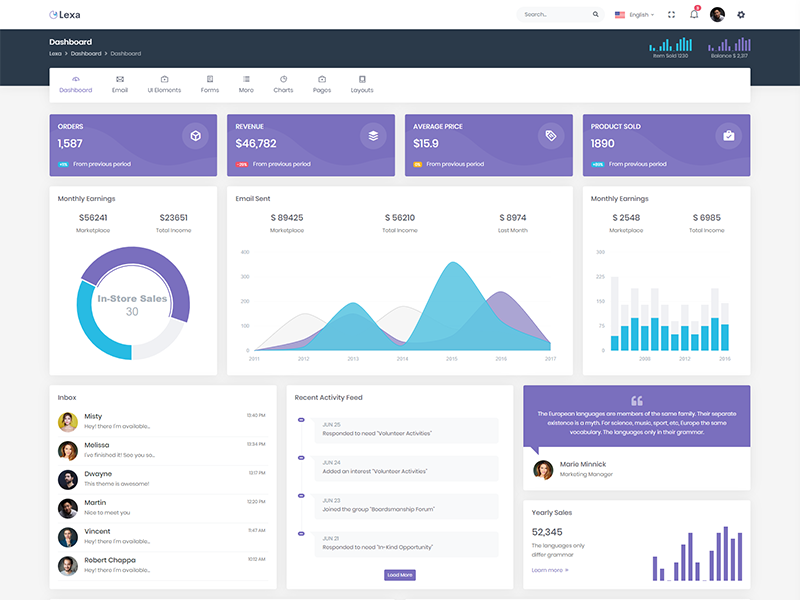Click the search magnifier icon
This screenshot has height=600, width=800.
(x=596, y=15)
